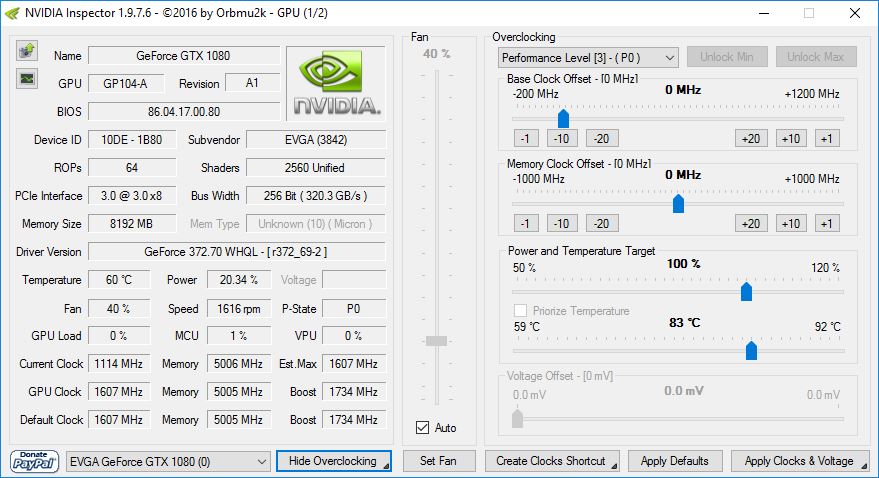Open the EVGA GeForce GTX 1080 (0) GPU selector

click(x=168, y=462)
